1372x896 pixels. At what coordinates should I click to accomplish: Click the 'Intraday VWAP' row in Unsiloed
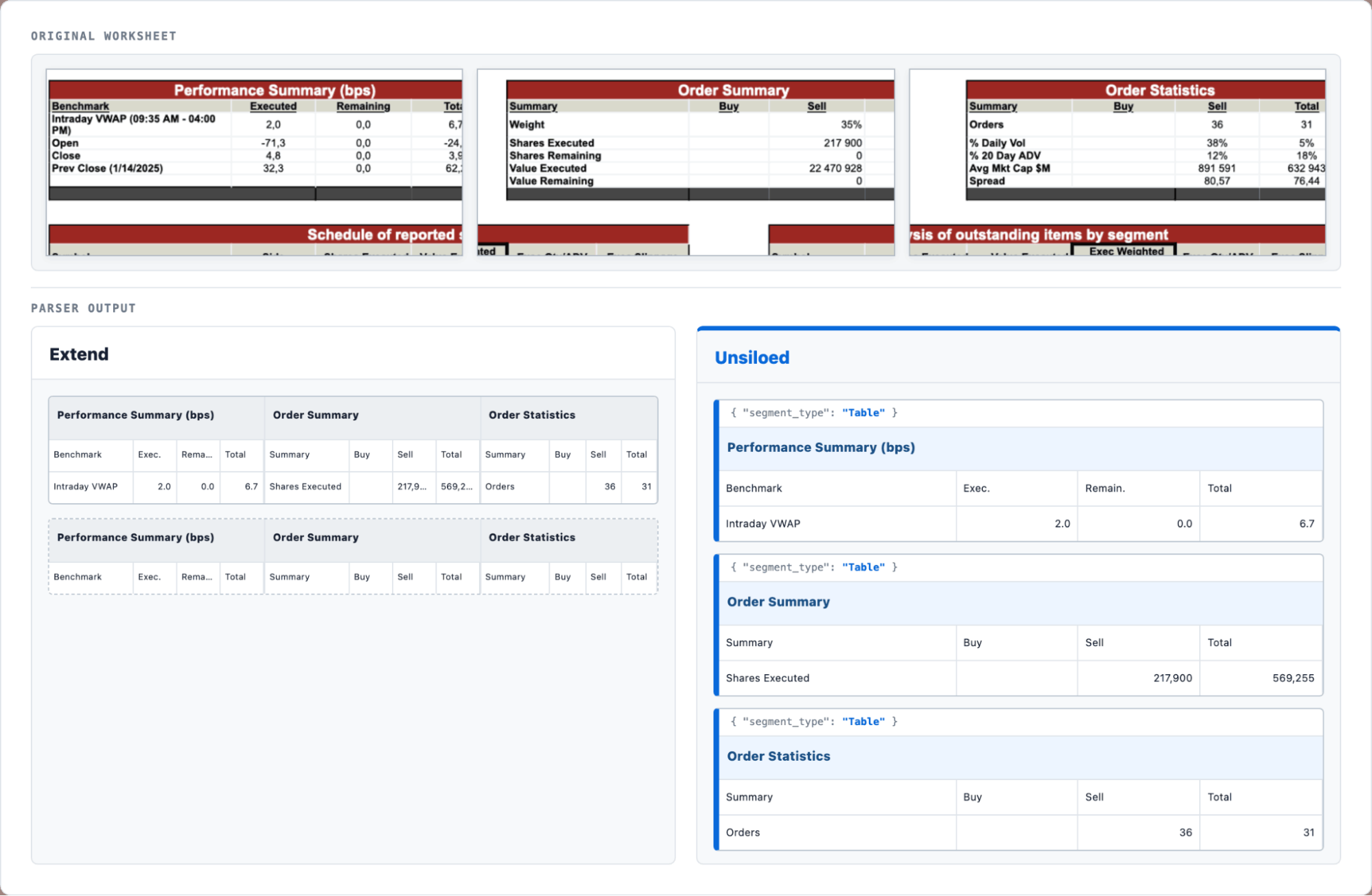[1021, 524]
